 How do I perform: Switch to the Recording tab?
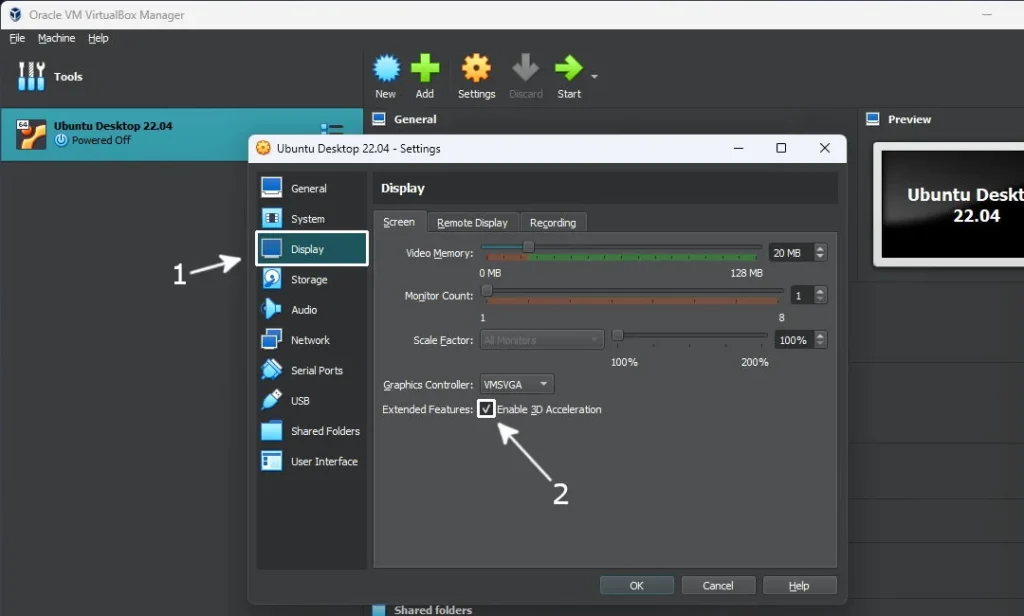tap(552, 223)
